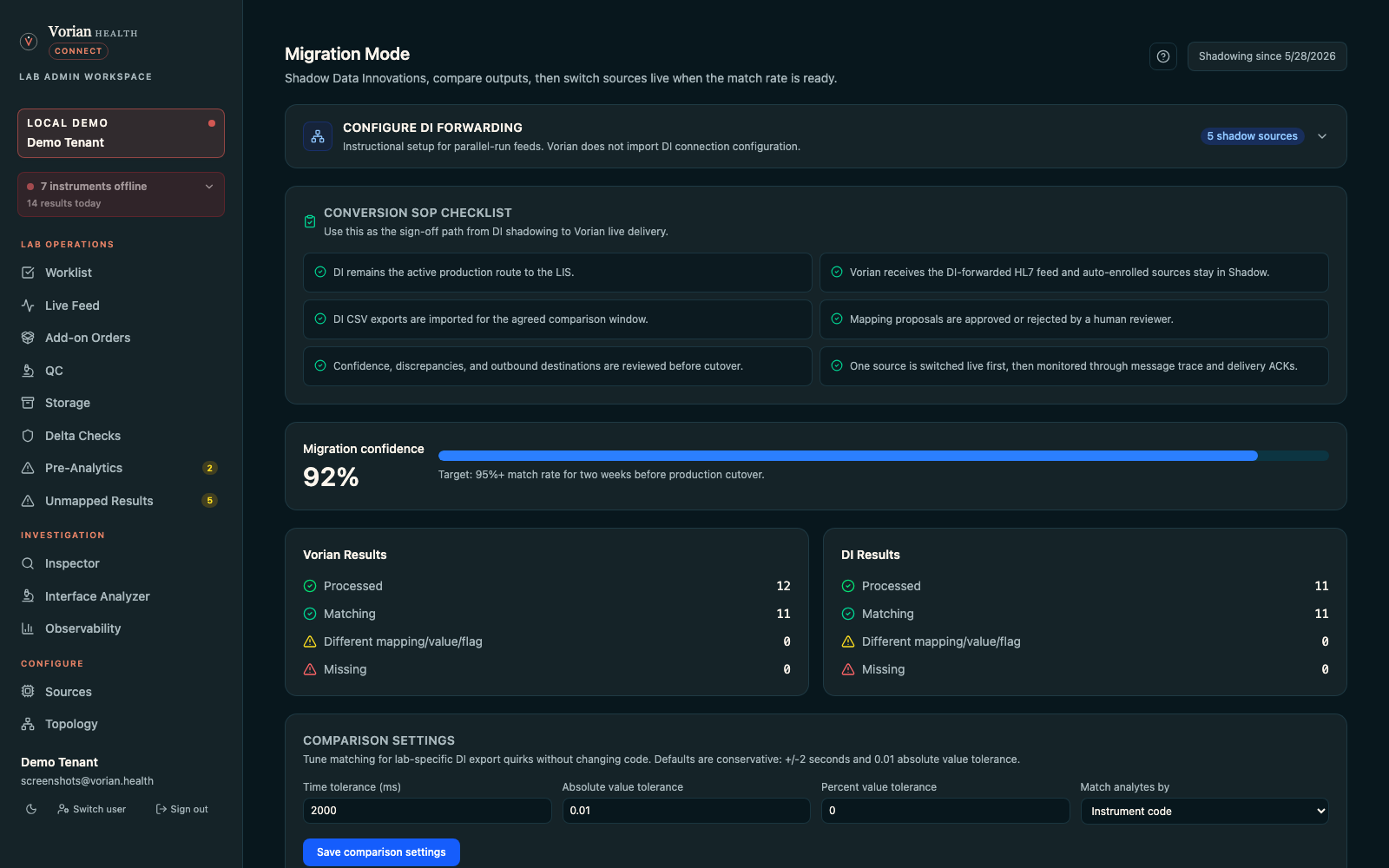The width and height of the screenshot is (1389, 868).
Task: Click the Migration confidence progress bar
Action: [x=883, y=456]
